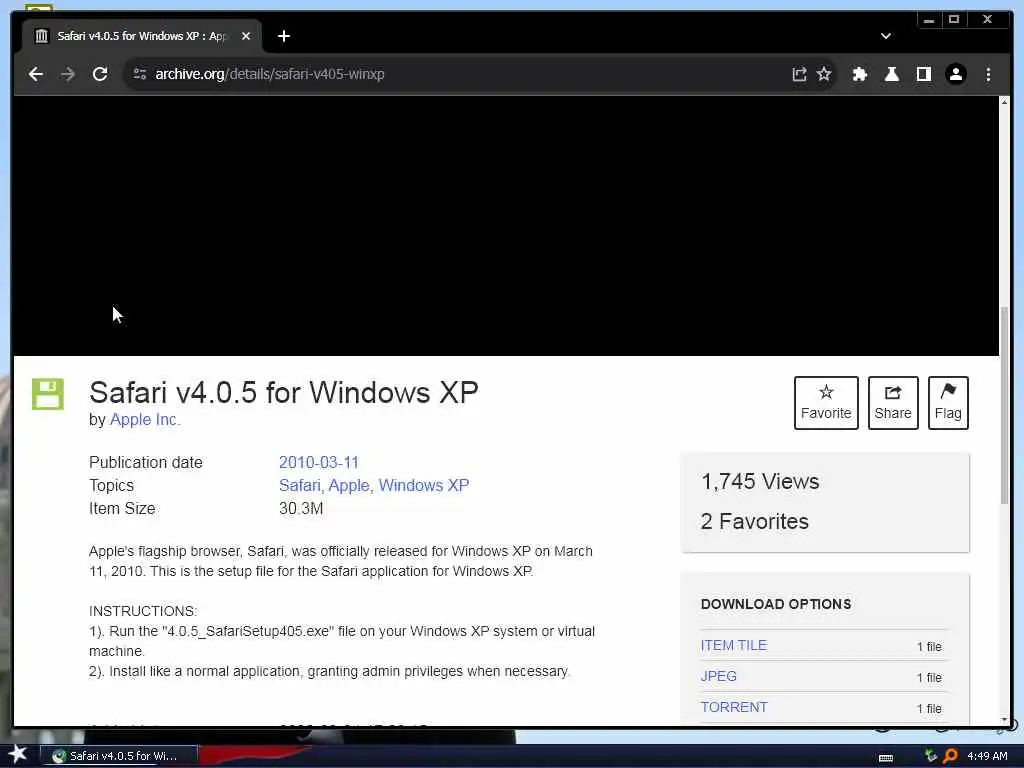Image resolution: width=1024 pixels, height=768 pixels.
Task: Click the INSTRUCTIONS: text line
Action: pos(143,611)
